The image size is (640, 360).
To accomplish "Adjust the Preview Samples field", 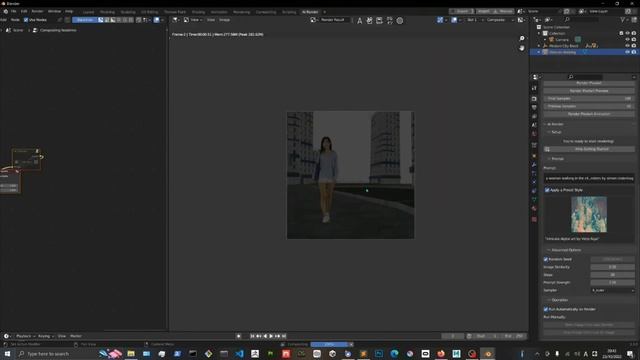I will (589, 106).
